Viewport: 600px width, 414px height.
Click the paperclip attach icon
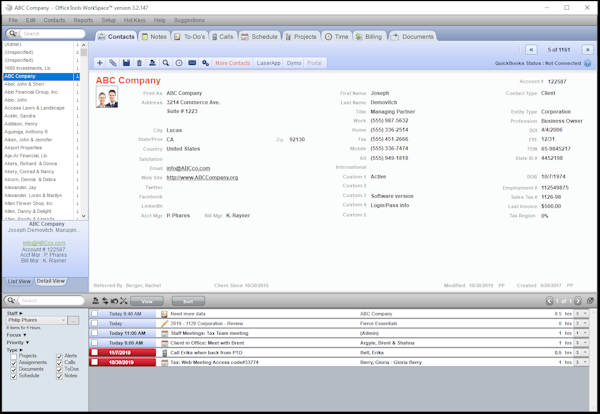coord(112,63)
